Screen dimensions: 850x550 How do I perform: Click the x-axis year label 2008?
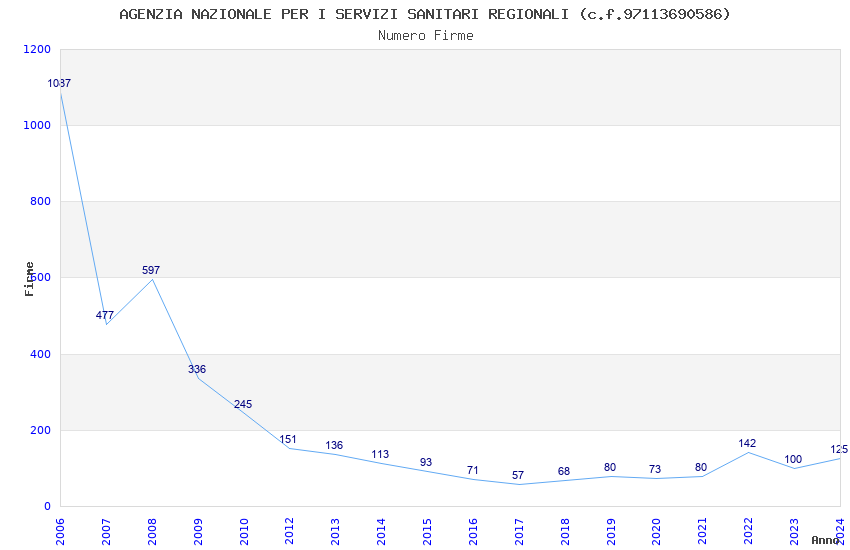click(x=152, y=532)
